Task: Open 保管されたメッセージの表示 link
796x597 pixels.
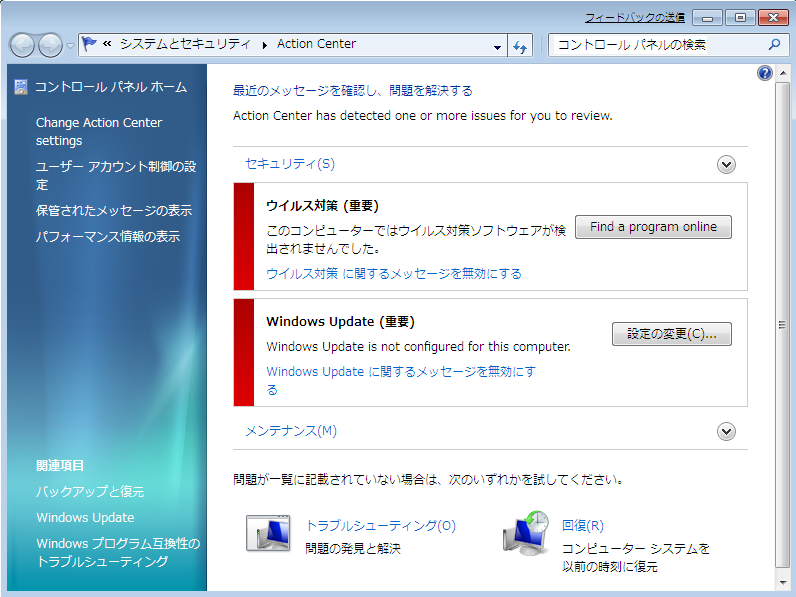Action: (x=114, y=211)
